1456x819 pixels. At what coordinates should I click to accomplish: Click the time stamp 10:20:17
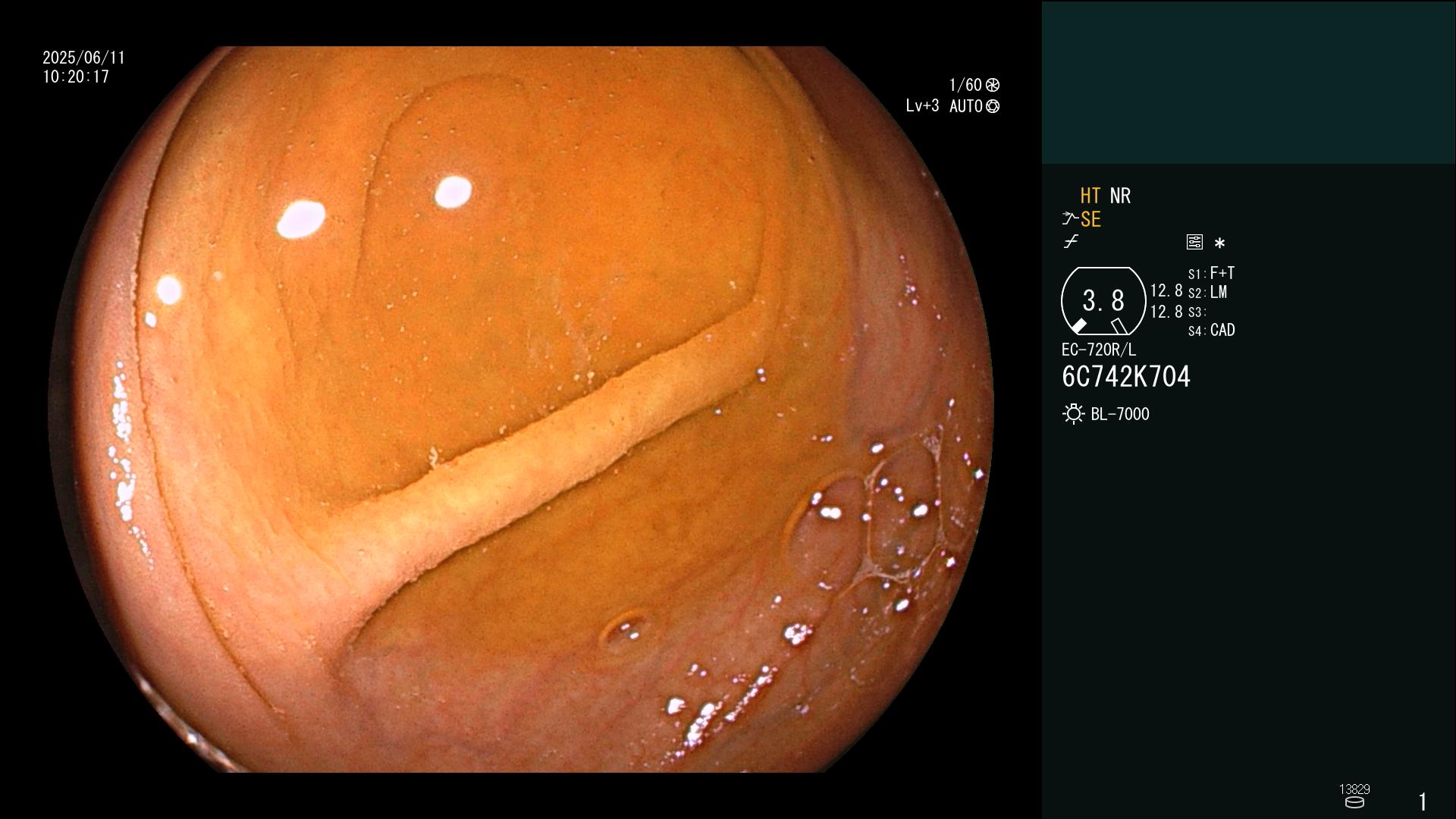(x=76, y=77)
